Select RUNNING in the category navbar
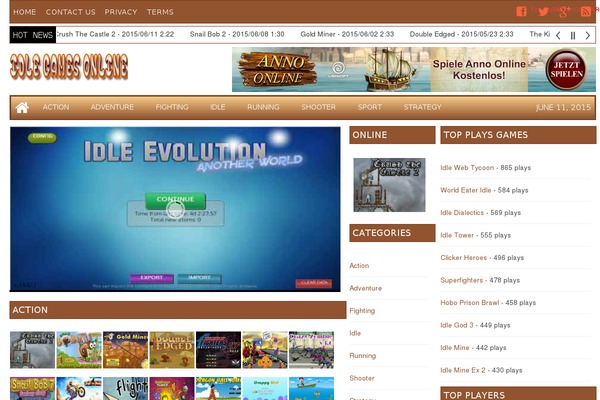 [x=263, y=107]
